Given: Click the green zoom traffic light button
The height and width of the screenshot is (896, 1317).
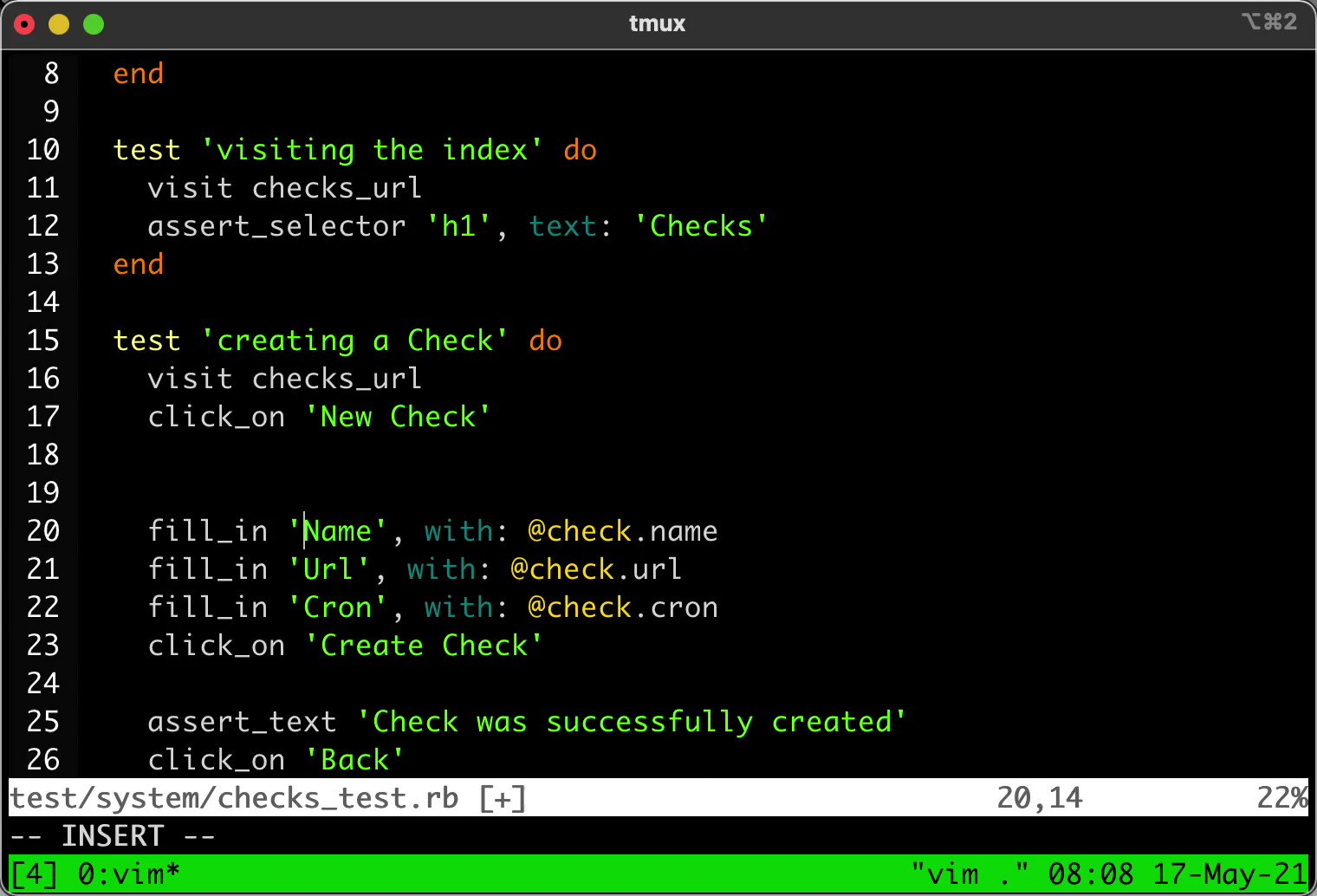Looking at the screenshot, I should point(93,24).
